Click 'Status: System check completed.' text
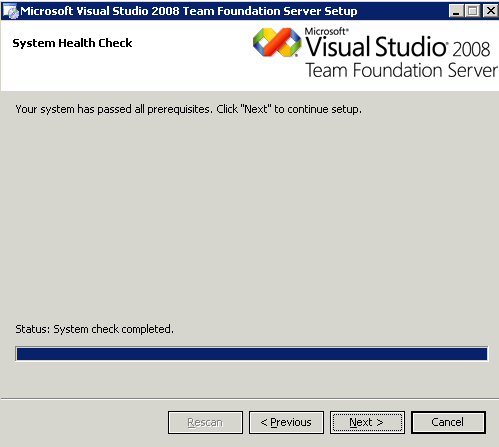This screenshot has height=447, width=499. pyautogui.click(x=94, y=329)
